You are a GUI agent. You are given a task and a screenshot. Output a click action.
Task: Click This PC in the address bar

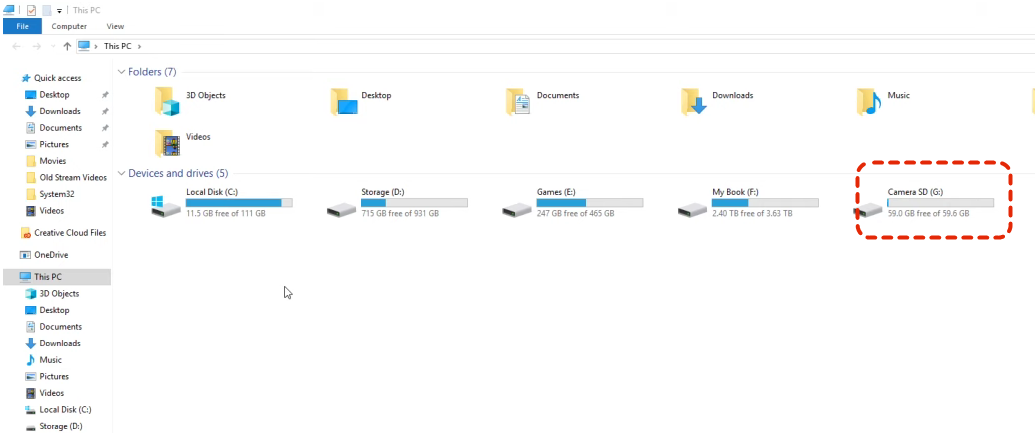[117, 46]
